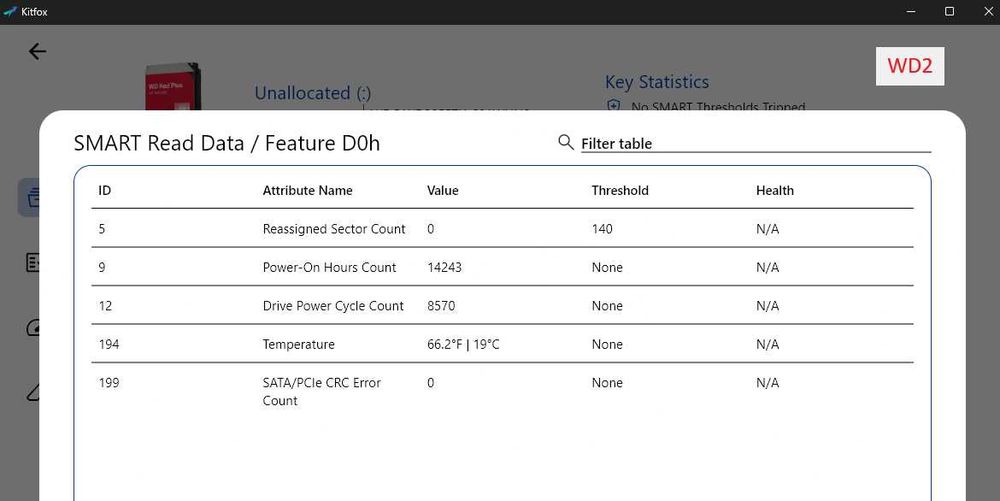Click None threshold for Power-On Hours Count
Image resolution: width=1000 pixels, height=501 pixels.
coord(607,267)
